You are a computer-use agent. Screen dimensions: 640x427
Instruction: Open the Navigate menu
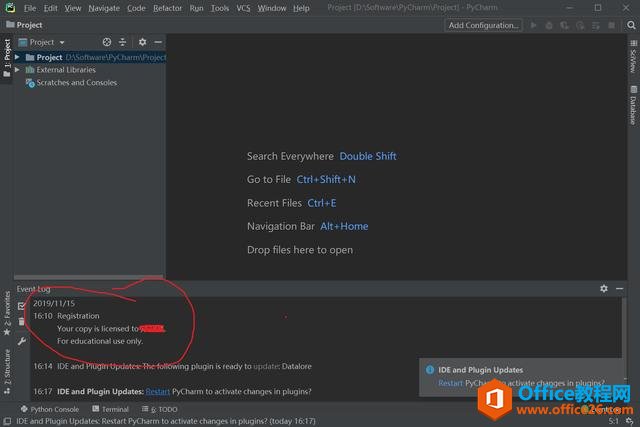click(104, 8)
